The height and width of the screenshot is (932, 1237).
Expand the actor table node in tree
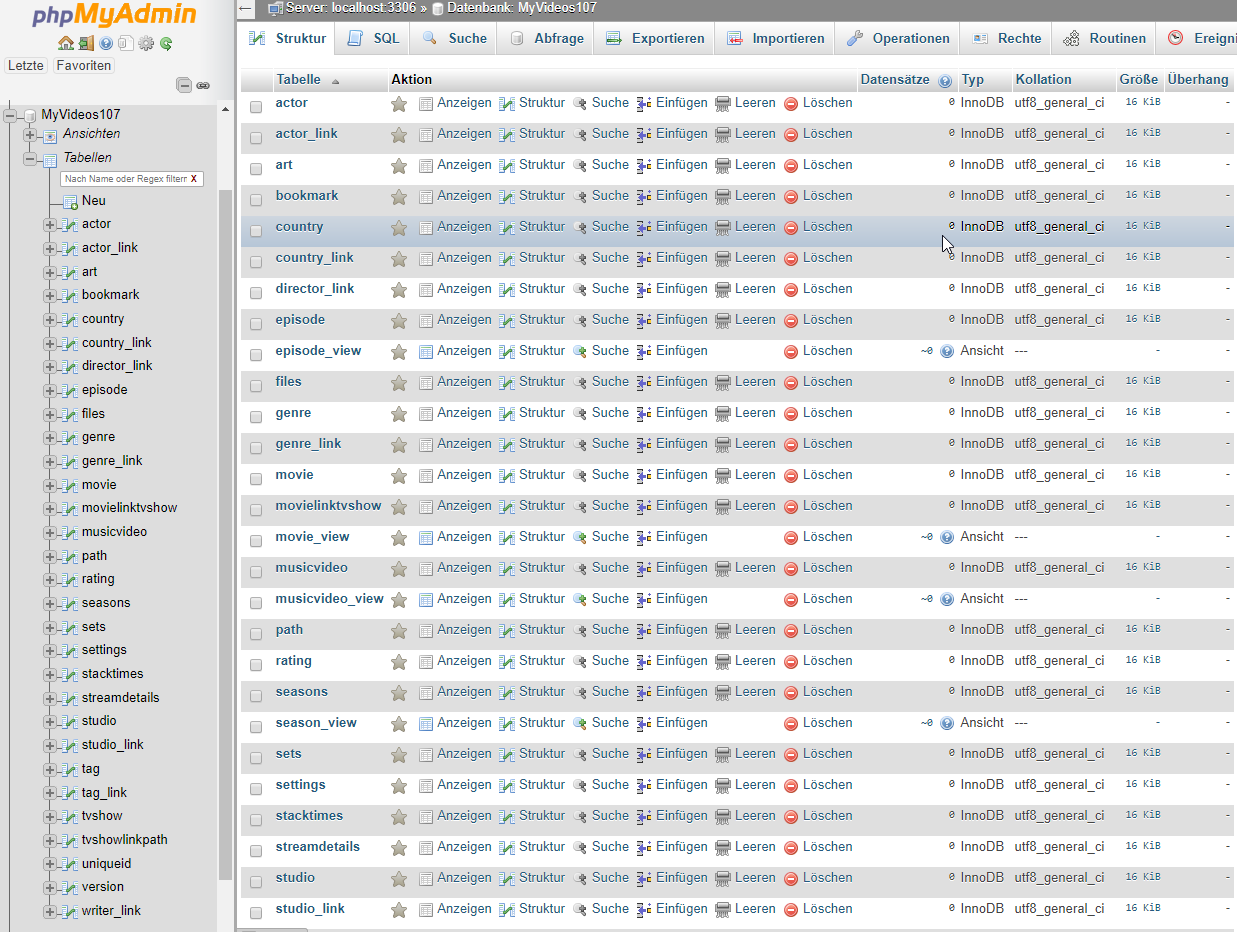pyautogui.click(x=49, y=225)
